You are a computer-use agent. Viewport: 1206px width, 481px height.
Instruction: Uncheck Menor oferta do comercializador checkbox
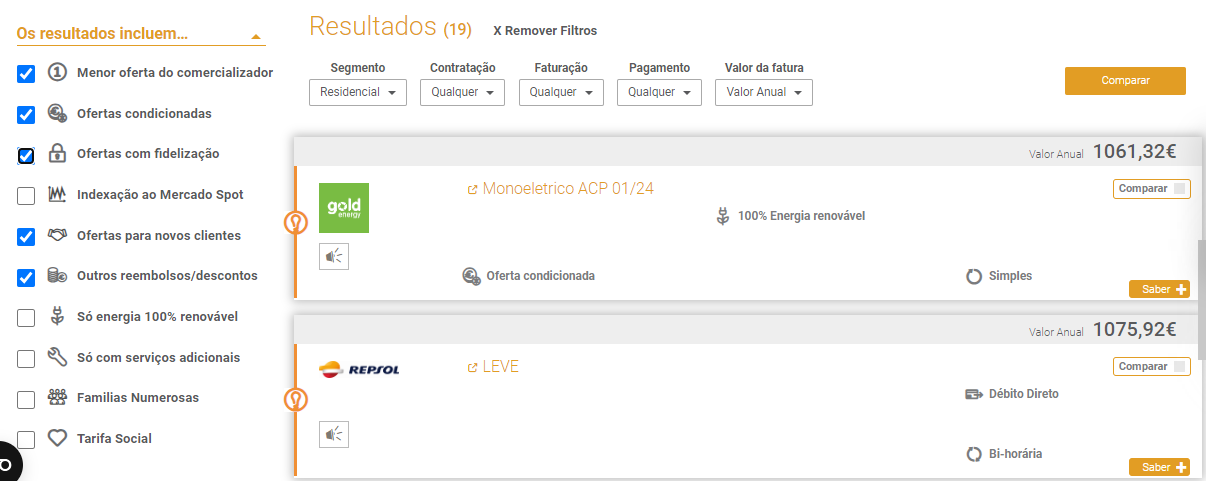26,74
